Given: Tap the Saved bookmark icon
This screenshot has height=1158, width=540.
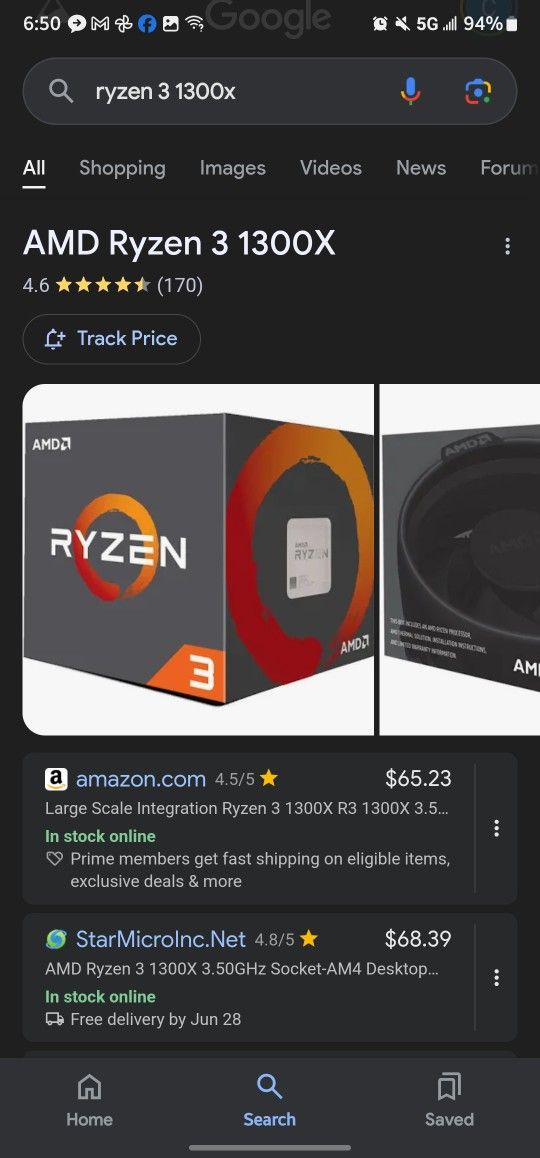Looking at the screenshot, I should pos(449,1086).
